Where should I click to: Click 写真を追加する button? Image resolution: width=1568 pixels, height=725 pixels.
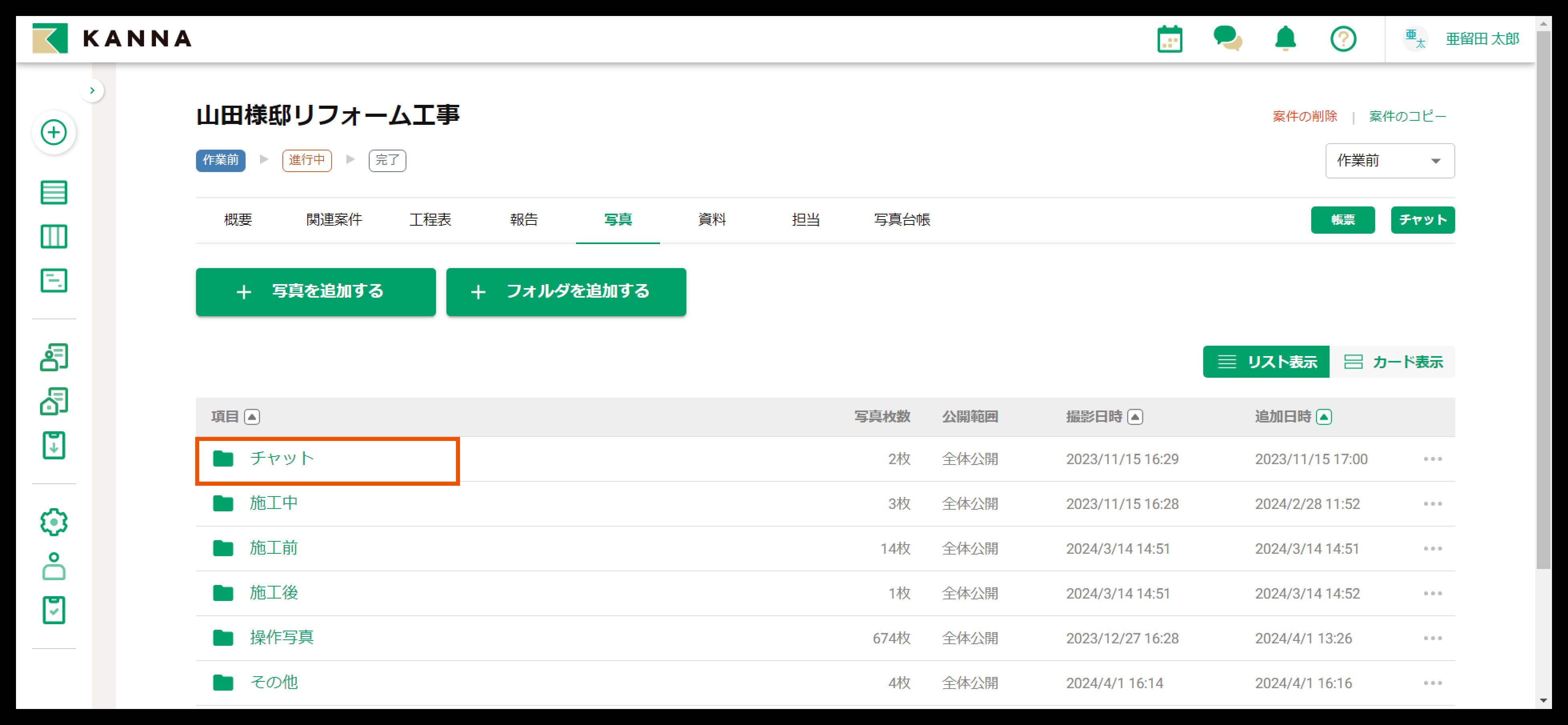[x=315, y=292]
